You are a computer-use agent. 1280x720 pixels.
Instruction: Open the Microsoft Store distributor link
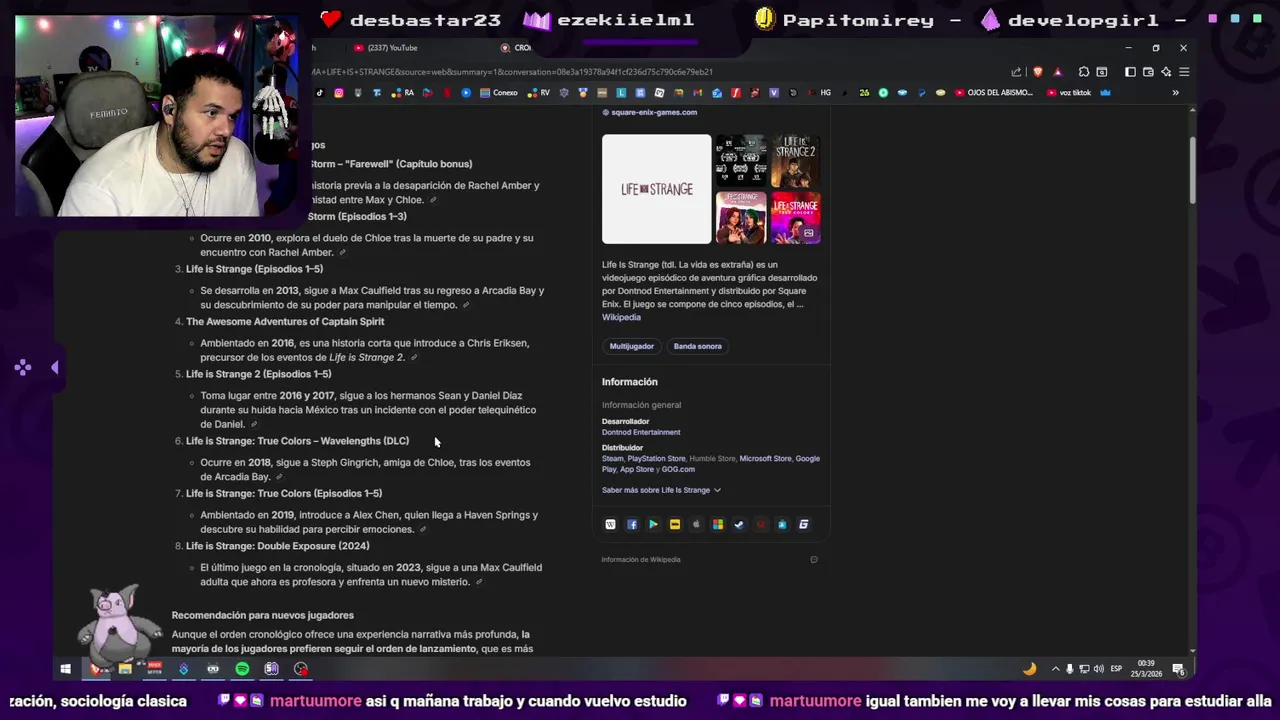765,458
